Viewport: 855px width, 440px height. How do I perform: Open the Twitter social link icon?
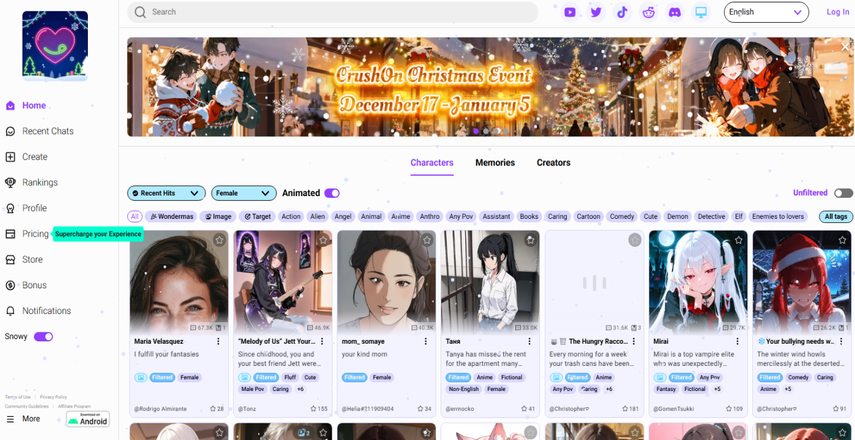pos(596,12)
